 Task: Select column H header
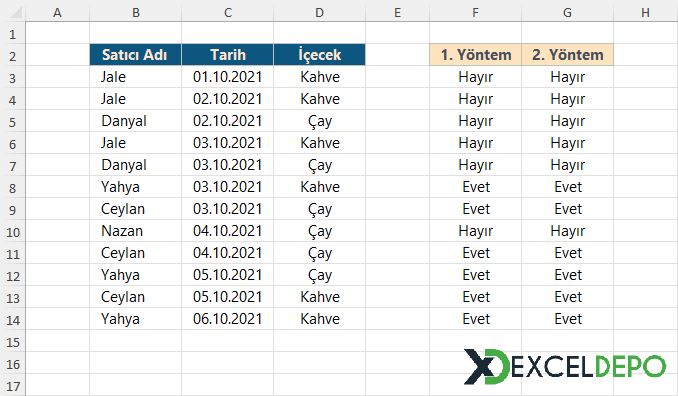tap(645, 13)
